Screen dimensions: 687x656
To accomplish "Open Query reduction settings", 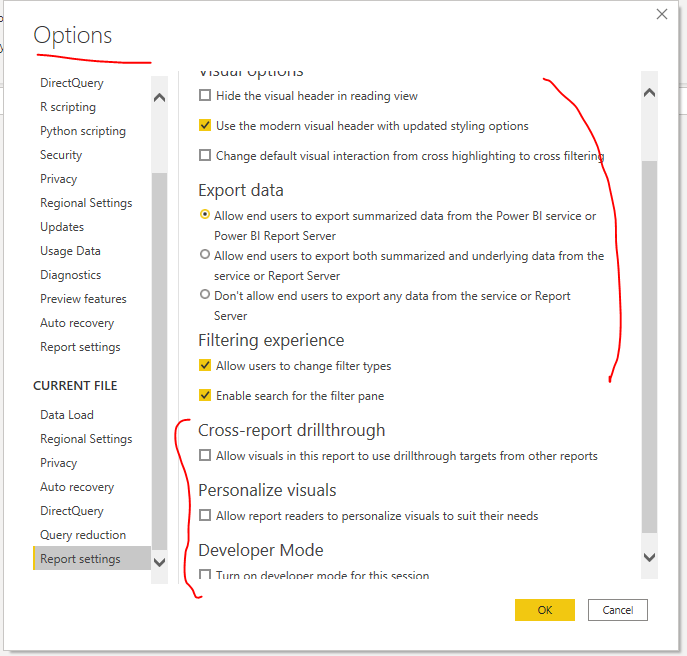I will pyautogui.click(x=83, y=535).
